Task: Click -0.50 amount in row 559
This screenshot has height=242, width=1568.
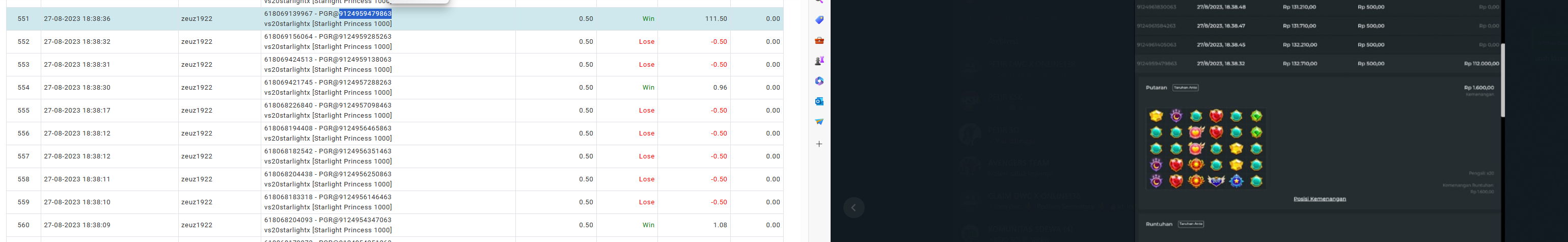Action: (719, 202)
